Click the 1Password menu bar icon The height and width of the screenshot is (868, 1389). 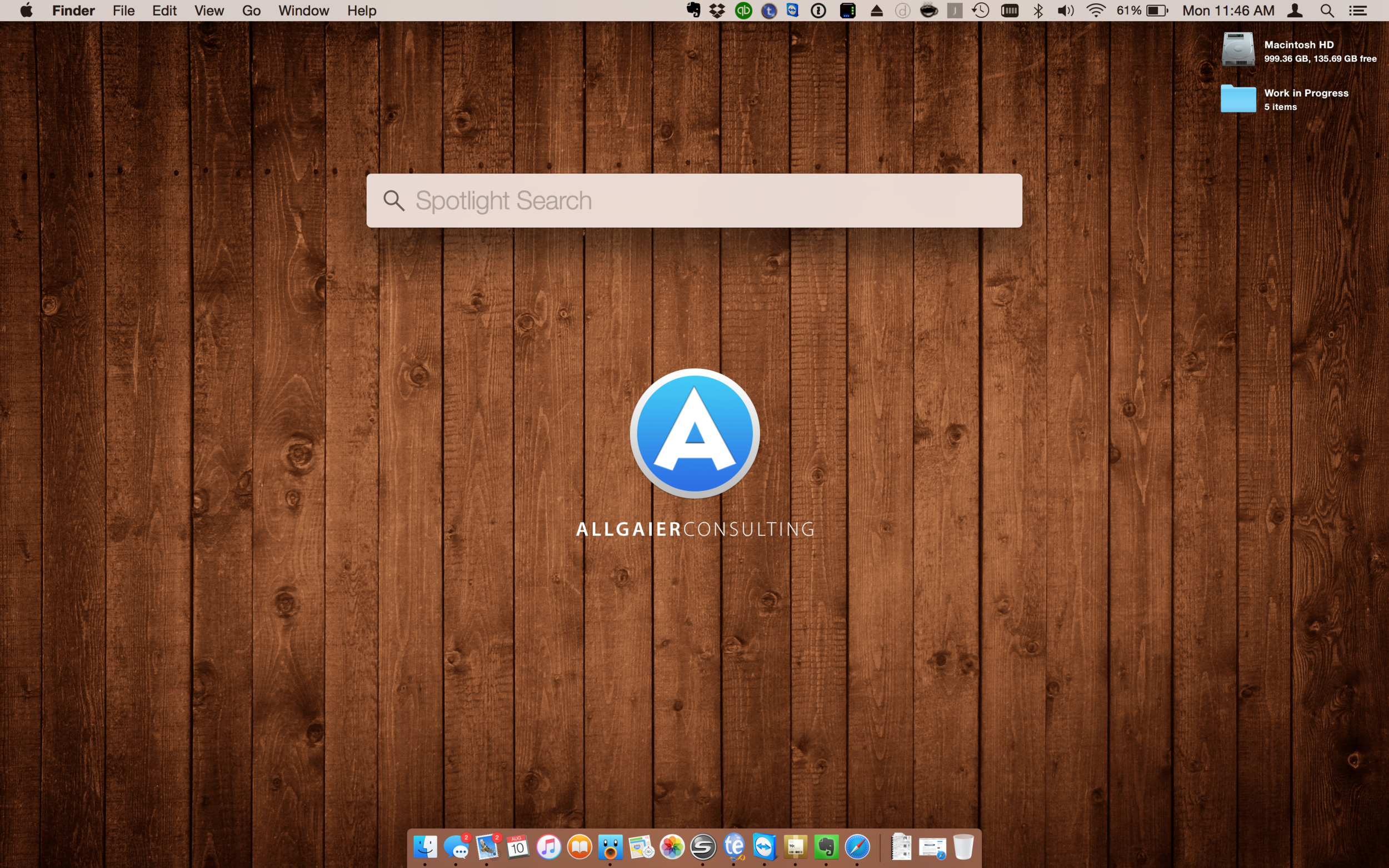click(819, 11)
